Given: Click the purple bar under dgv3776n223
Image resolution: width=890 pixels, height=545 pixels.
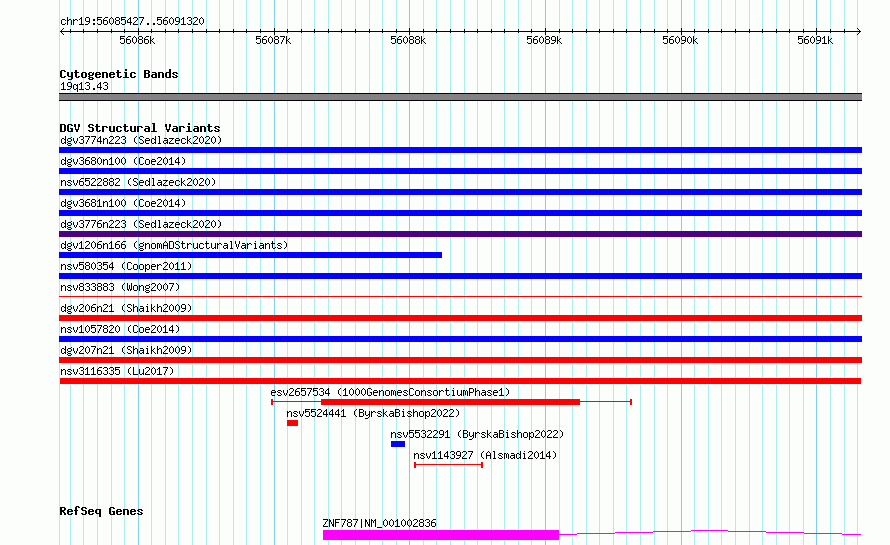Looking at the screenshot, I should pos(460,234).
